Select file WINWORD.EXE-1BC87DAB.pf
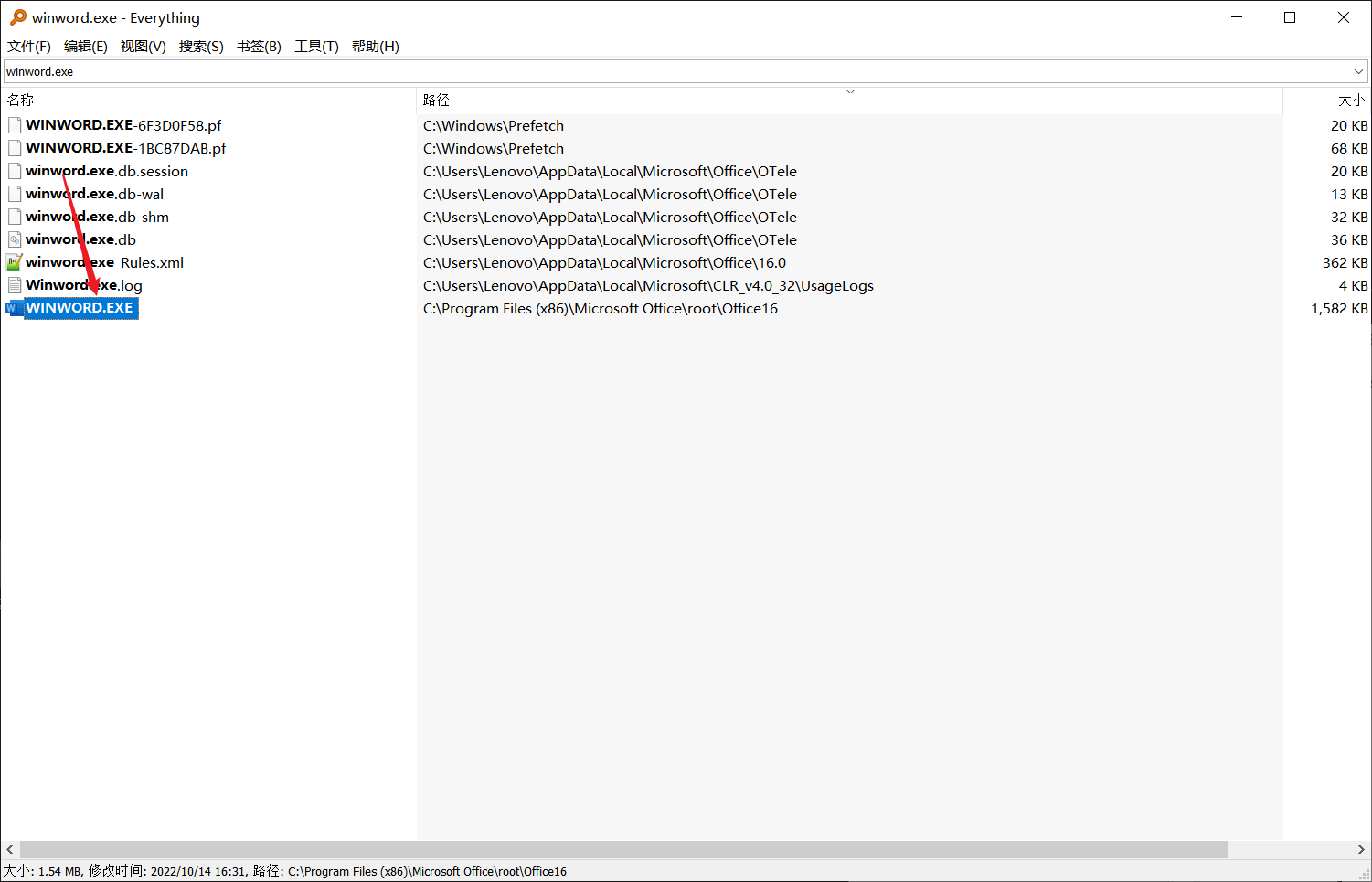 (126, 148)
